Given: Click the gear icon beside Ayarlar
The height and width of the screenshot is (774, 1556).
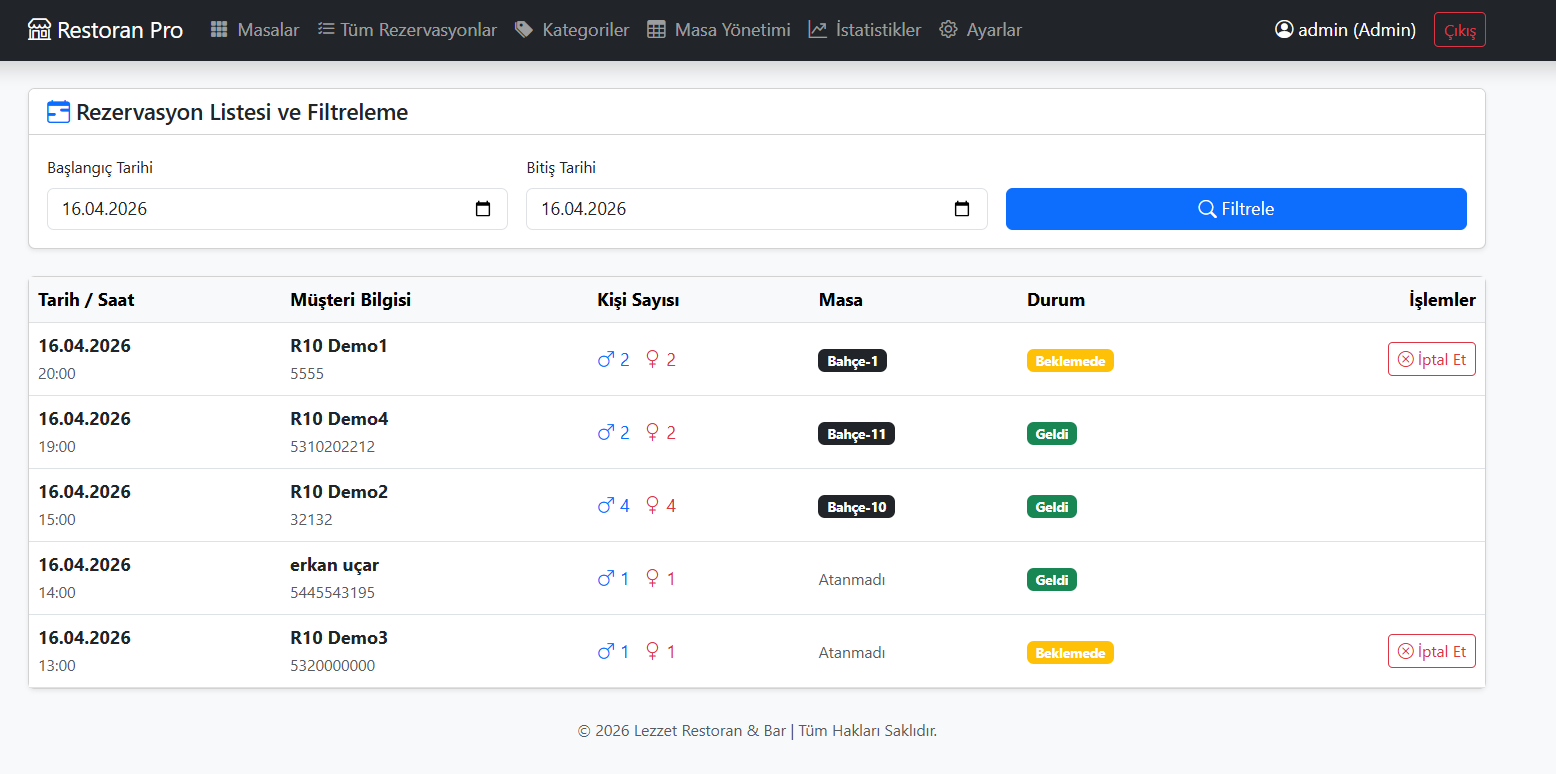Looking at the screenshot, I should click(948, 30).
